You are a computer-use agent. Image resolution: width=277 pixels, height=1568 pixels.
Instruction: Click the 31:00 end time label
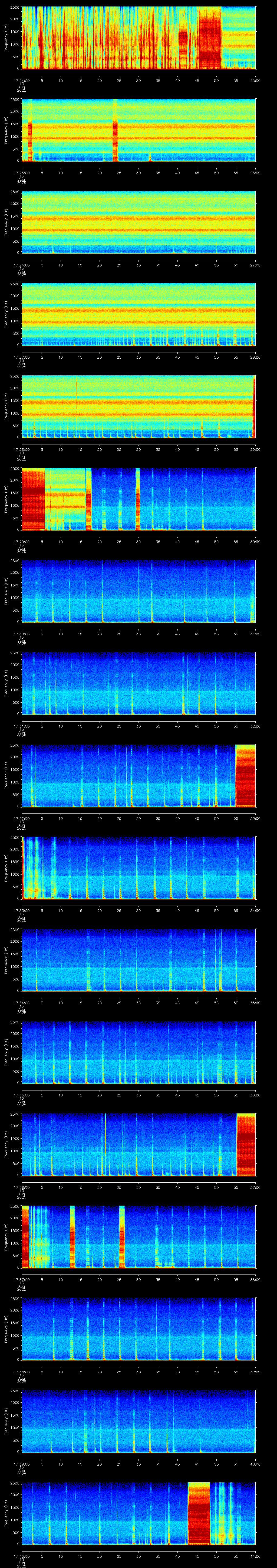255,634
